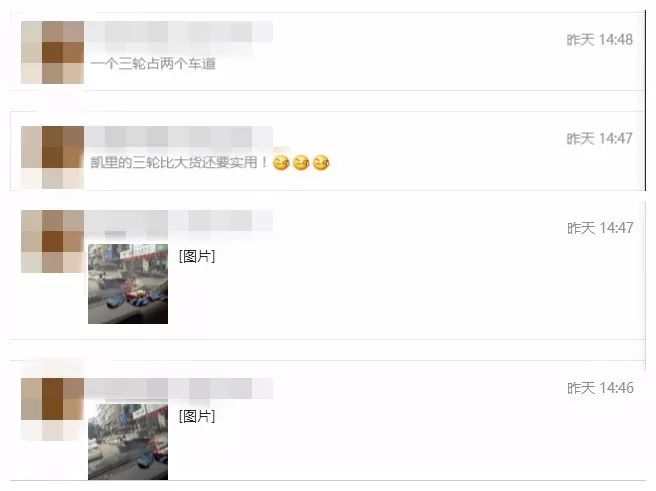The width and height of the screenshot is (656, 491).
Task: Click the first laughing emoji in the message
Action: coord(281,162)
